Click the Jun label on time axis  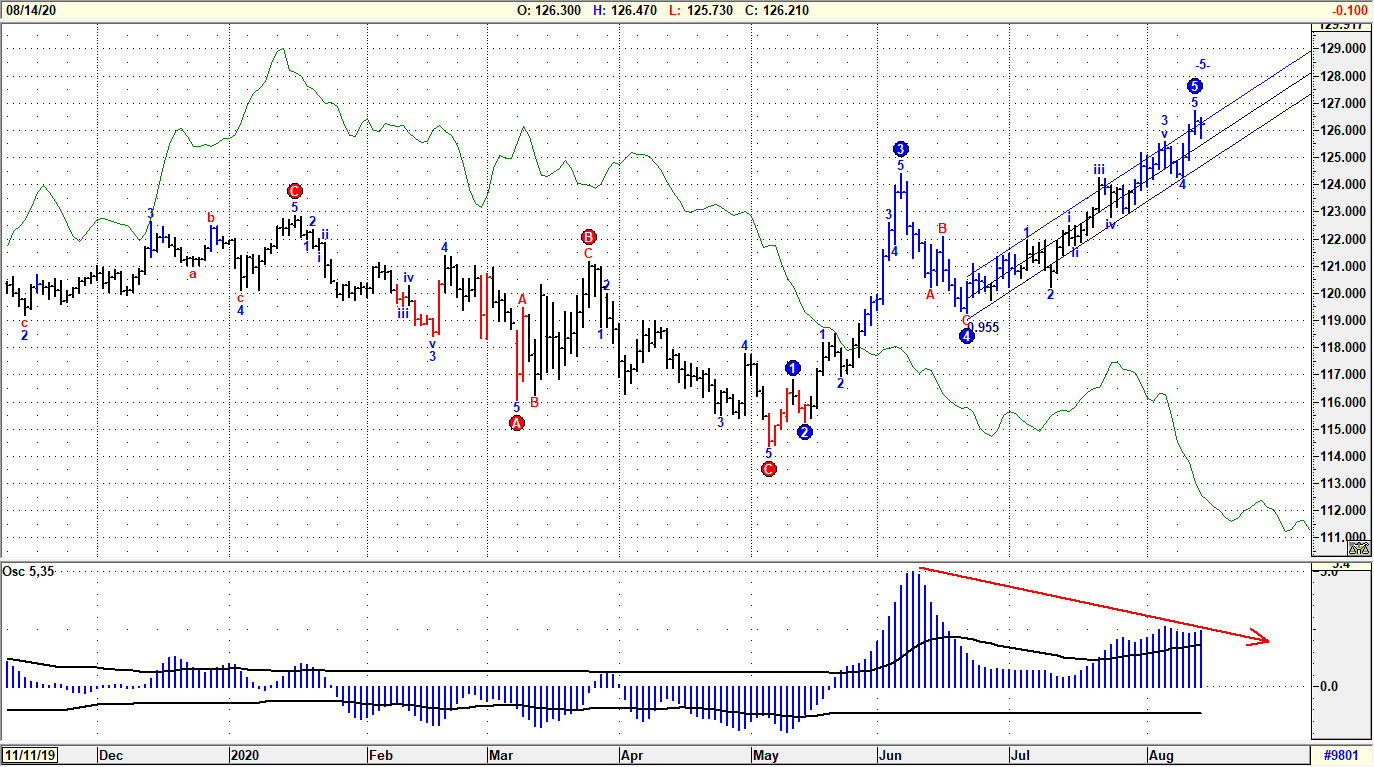pyautogui.click(x=889, y=755)
